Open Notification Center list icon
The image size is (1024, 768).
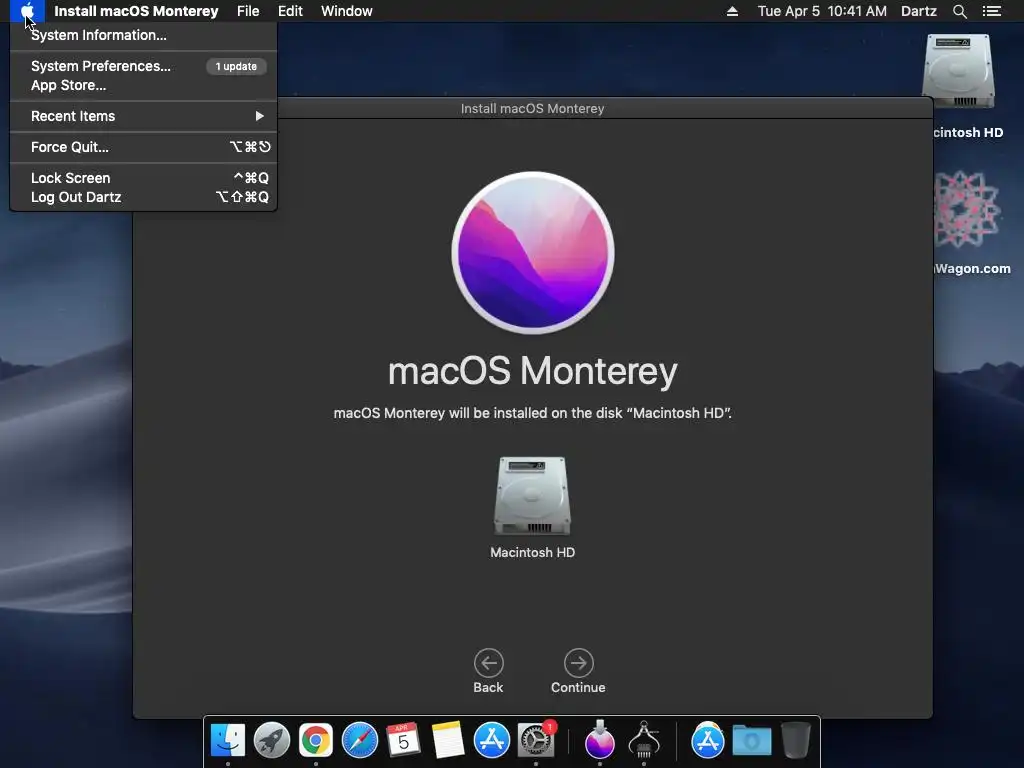click(992, 11)
